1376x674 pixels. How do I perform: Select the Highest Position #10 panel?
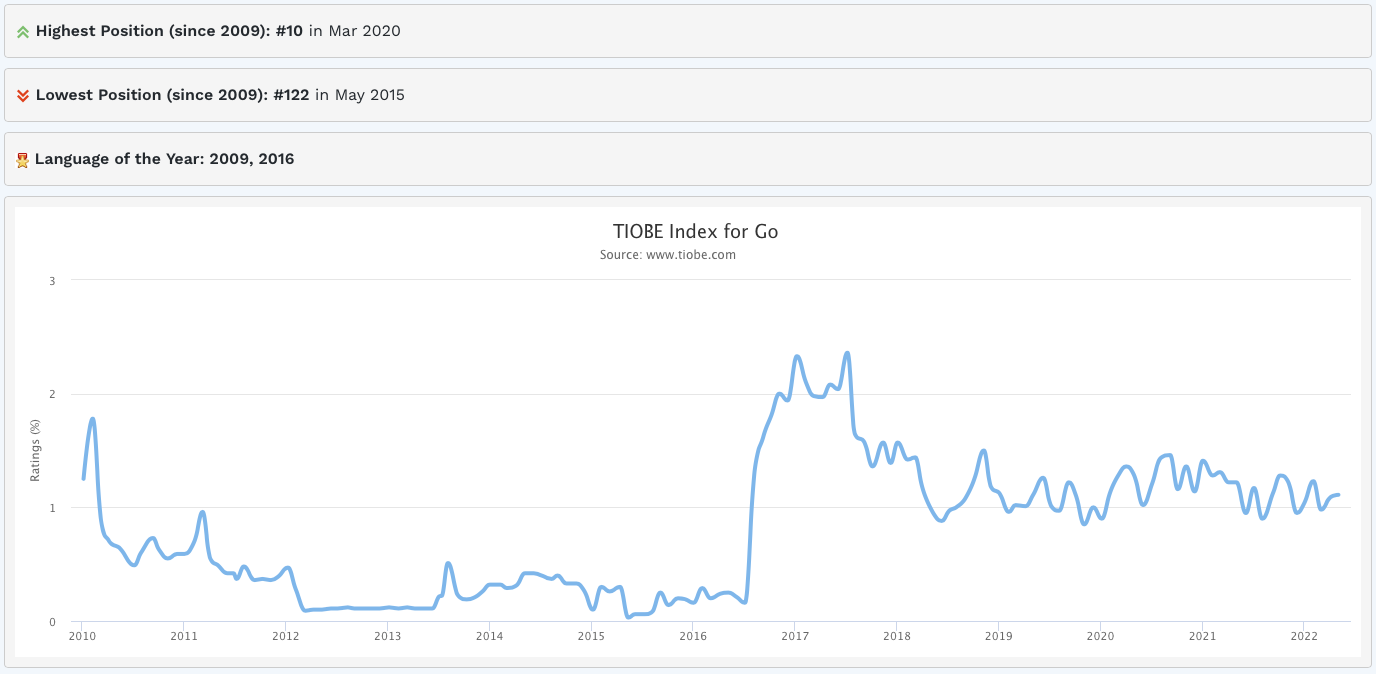[688, 31]
